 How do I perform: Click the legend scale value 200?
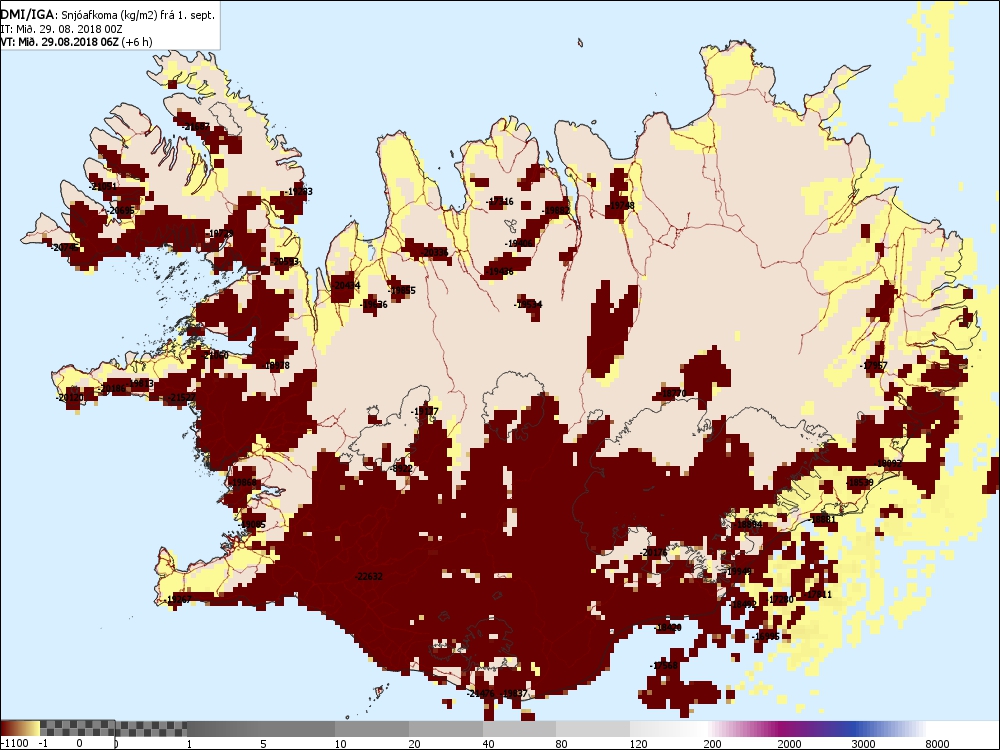coord(712,744)
